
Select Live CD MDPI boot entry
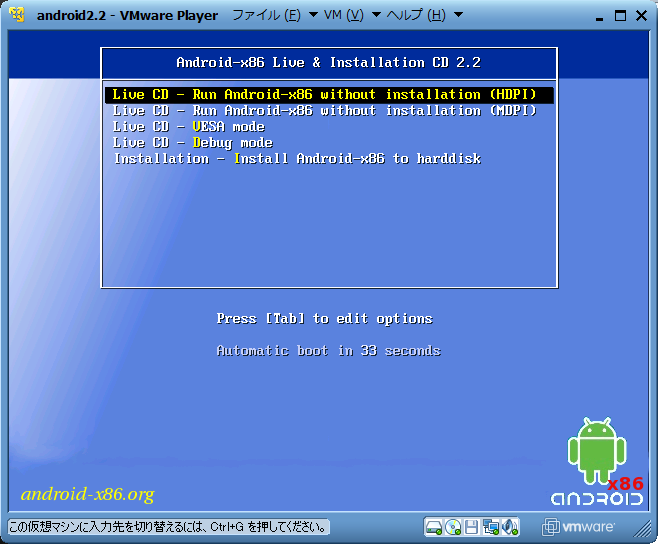click(329, 111)
